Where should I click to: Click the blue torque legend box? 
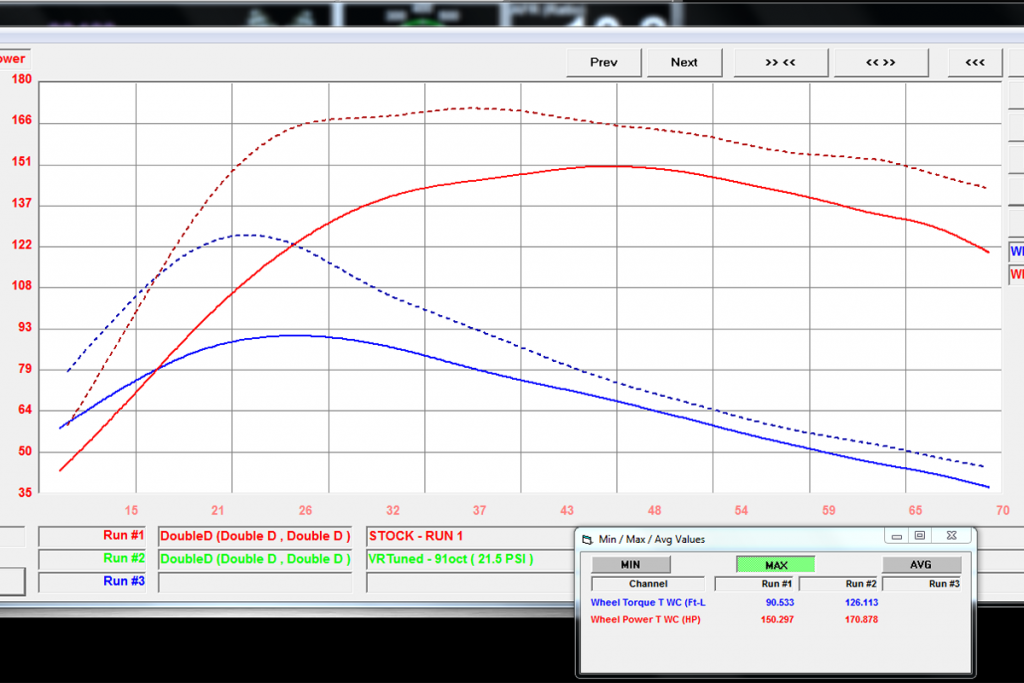1016,251
